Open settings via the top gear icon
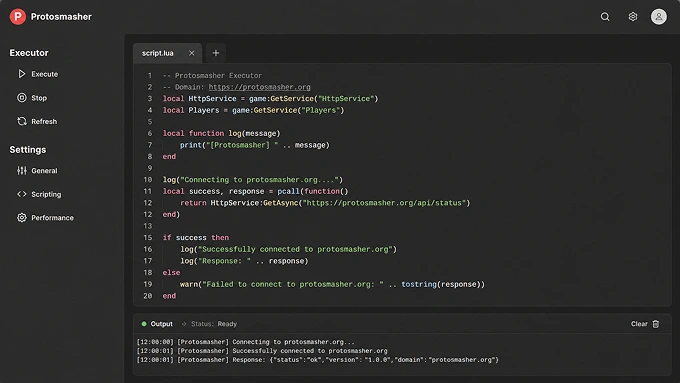Viewport: 680px width, 383px height. (x=633, y=16)
